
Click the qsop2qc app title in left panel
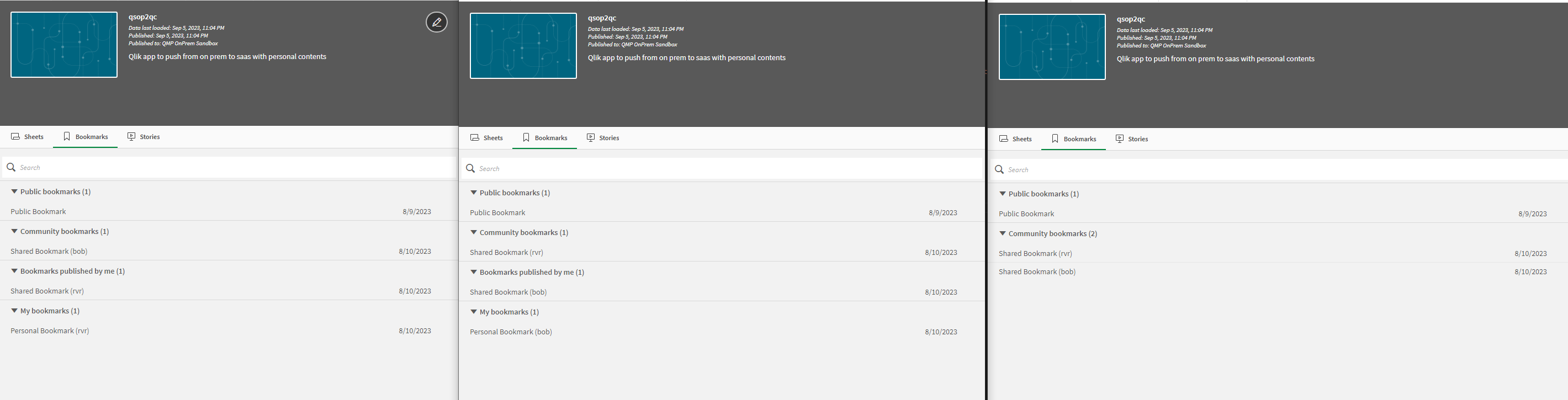click(142, 17)
